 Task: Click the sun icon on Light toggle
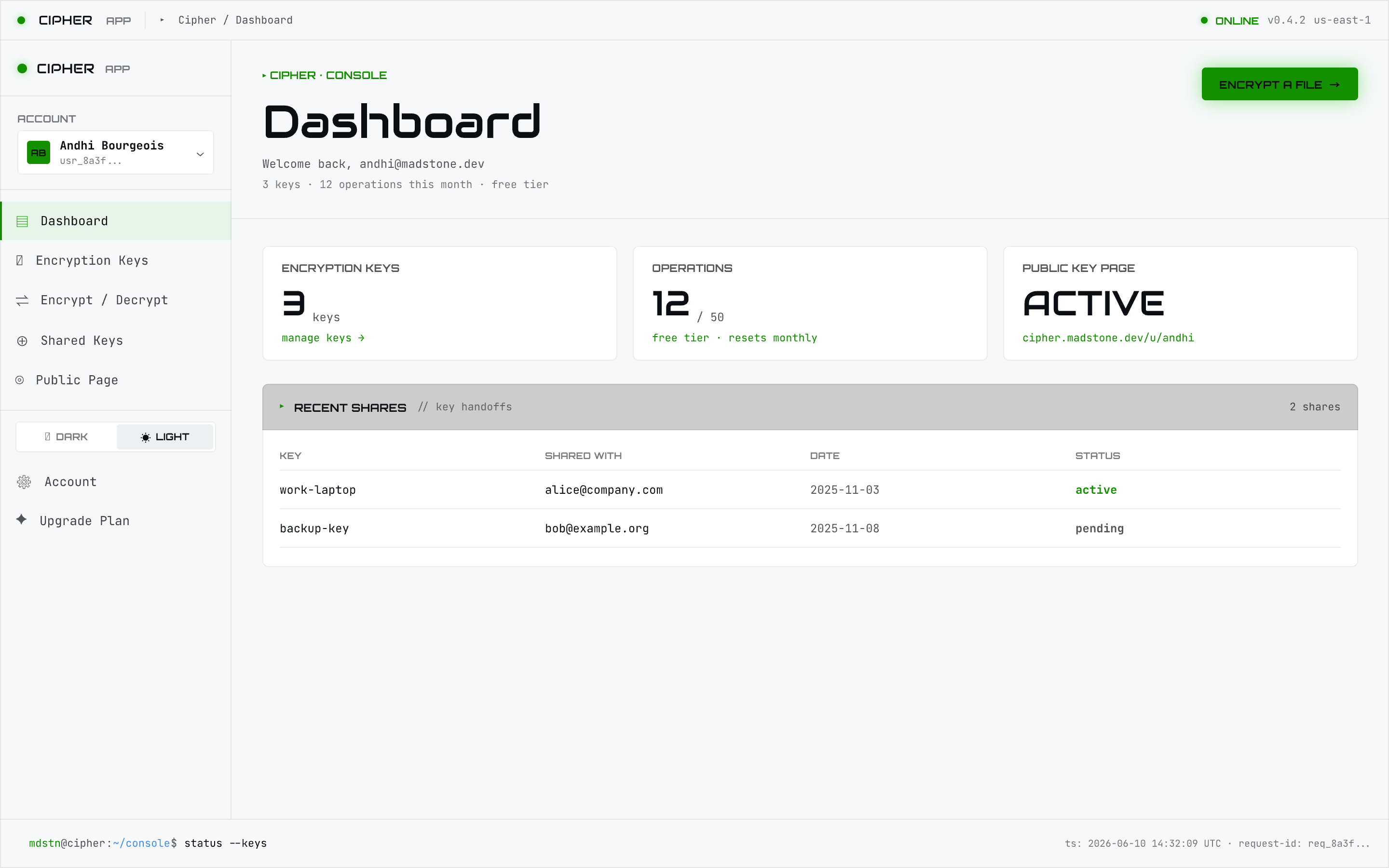(146, 437)
